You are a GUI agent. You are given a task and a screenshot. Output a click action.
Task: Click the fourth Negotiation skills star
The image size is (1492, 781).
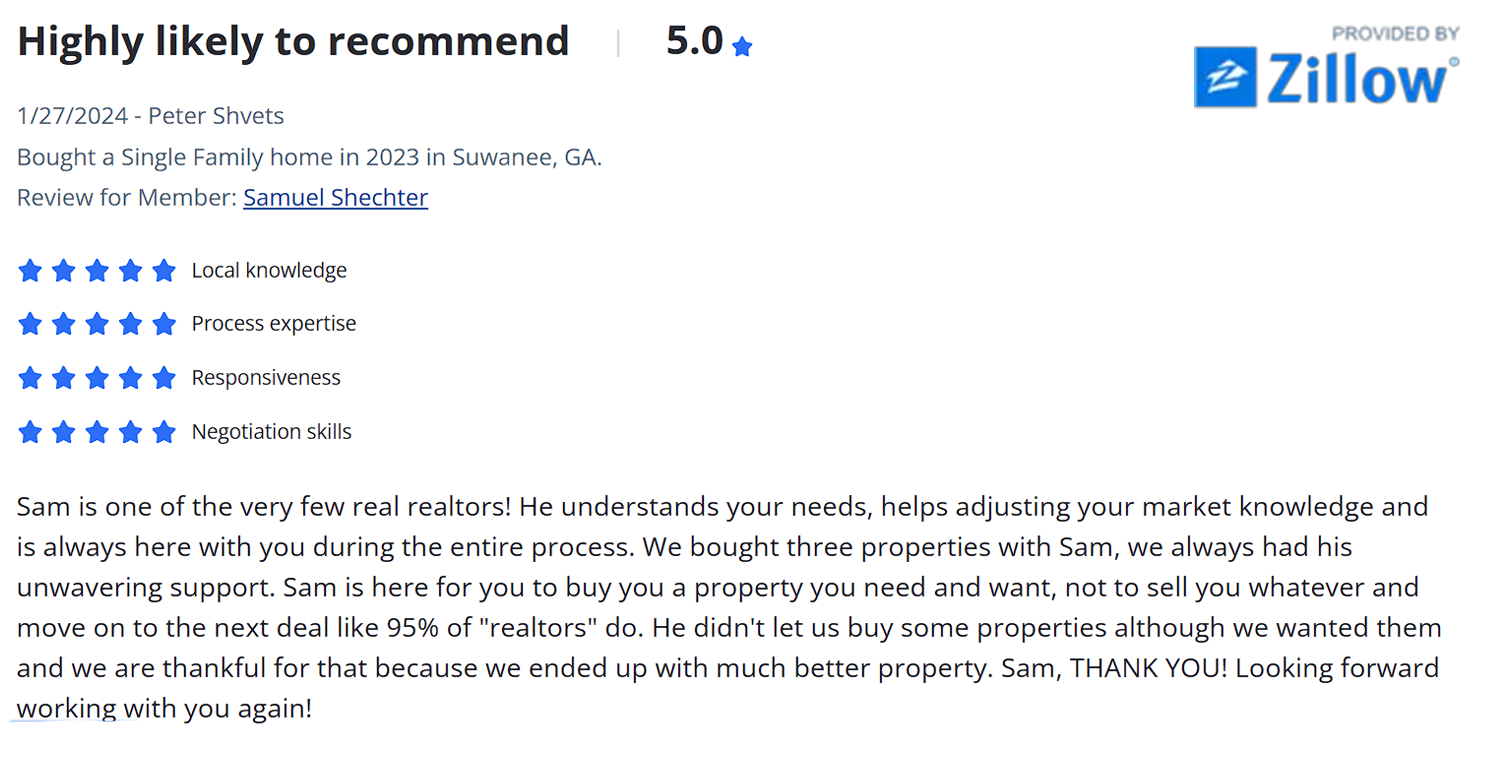pos(130,432)
